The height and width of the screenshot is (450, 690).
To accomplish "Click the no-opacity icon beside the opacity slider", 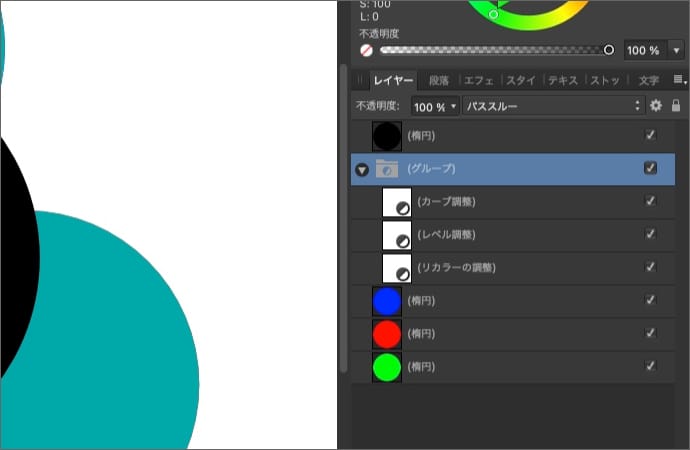I will coord(367,50).
